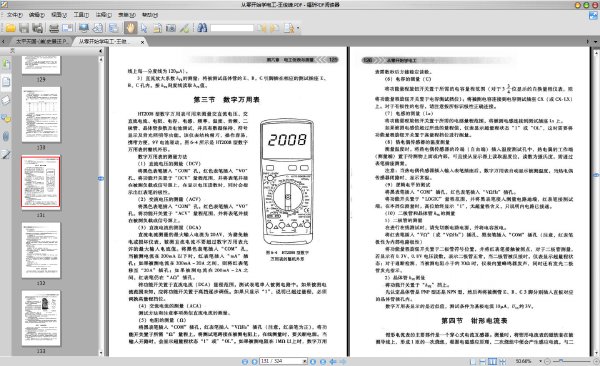Select page 133 thumbnail
This screenshot has width=600, height=366.
41,318
